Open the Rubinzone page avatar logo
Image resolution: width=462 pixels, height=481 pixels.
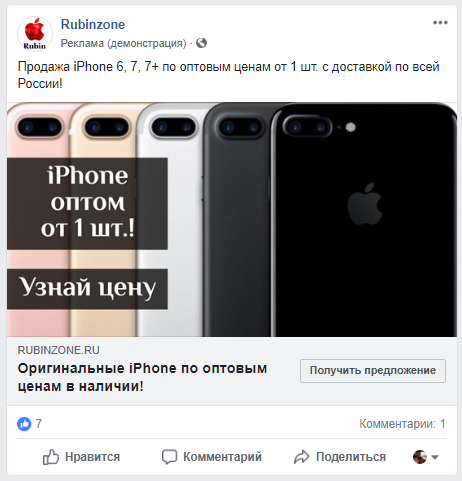35,34
